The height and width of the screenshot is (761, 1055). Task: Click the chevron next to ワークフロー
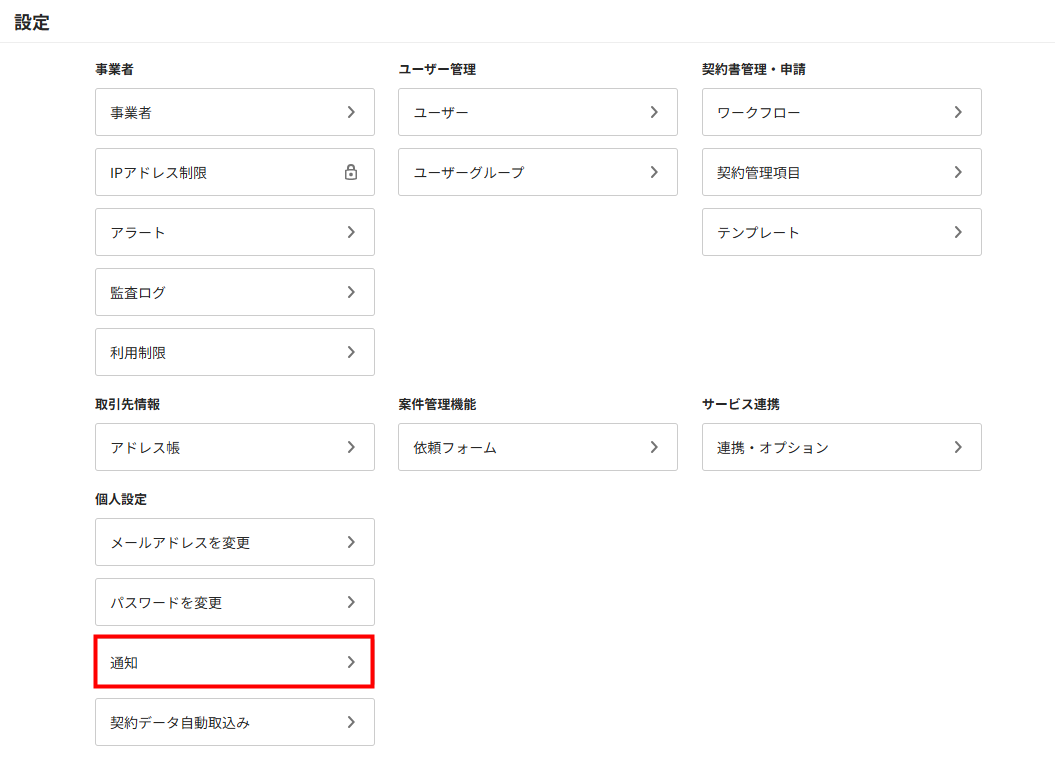pos(958,112)
